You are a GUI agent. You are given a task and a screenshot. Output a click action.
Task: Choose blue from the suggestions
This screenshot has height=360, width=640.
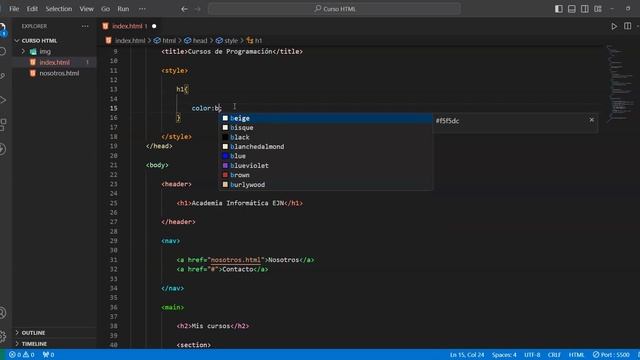(x=326, y=156)
